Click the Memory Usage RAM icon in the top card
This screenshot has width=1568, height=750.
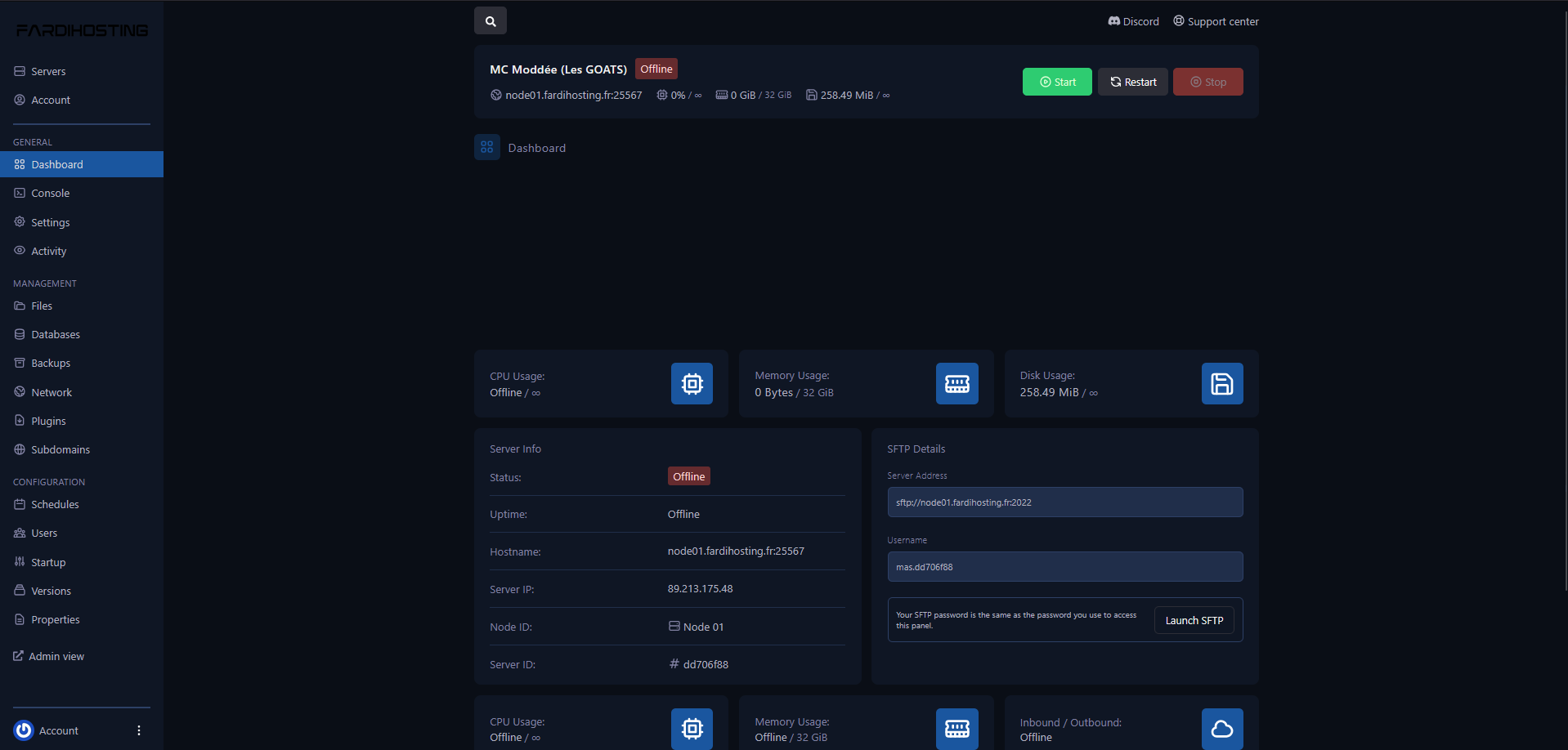pyautogui.click(x=956, y=383)
